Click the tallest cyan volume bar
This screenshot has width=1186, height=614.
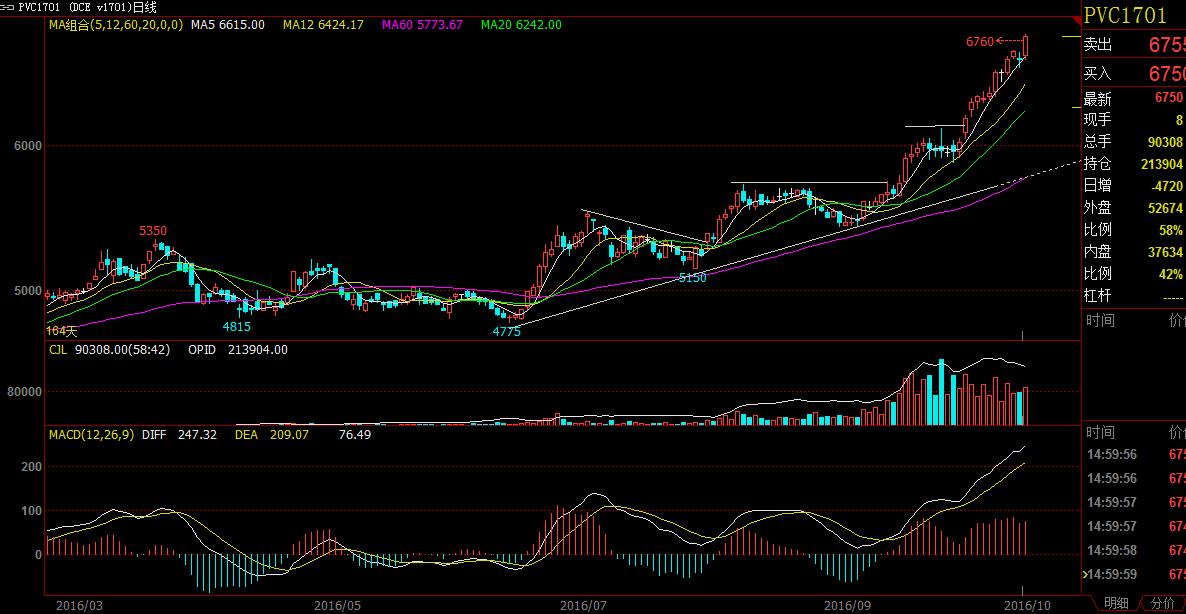[941, 392]
